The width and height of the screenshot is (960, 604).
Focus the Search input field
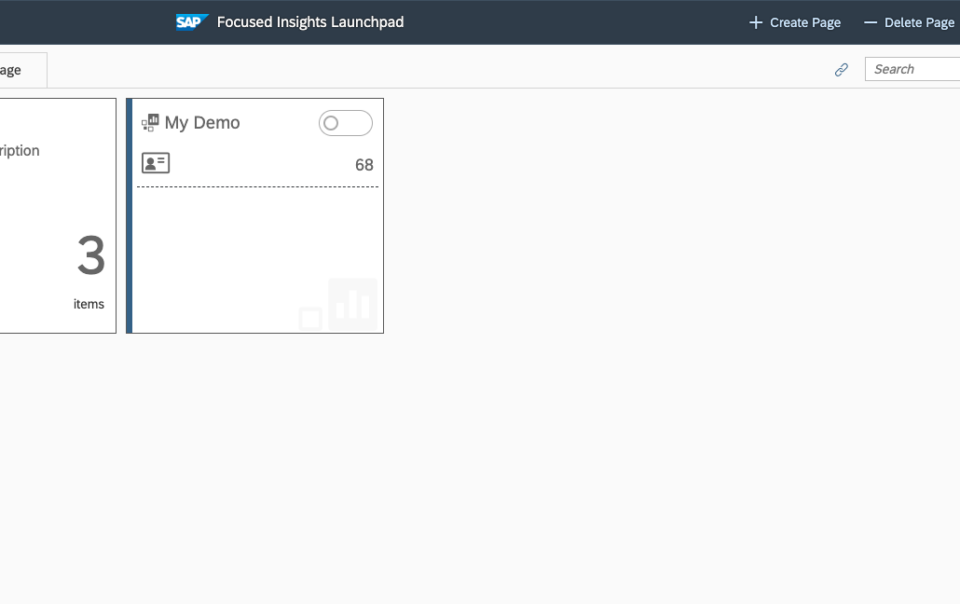[912, 69]
